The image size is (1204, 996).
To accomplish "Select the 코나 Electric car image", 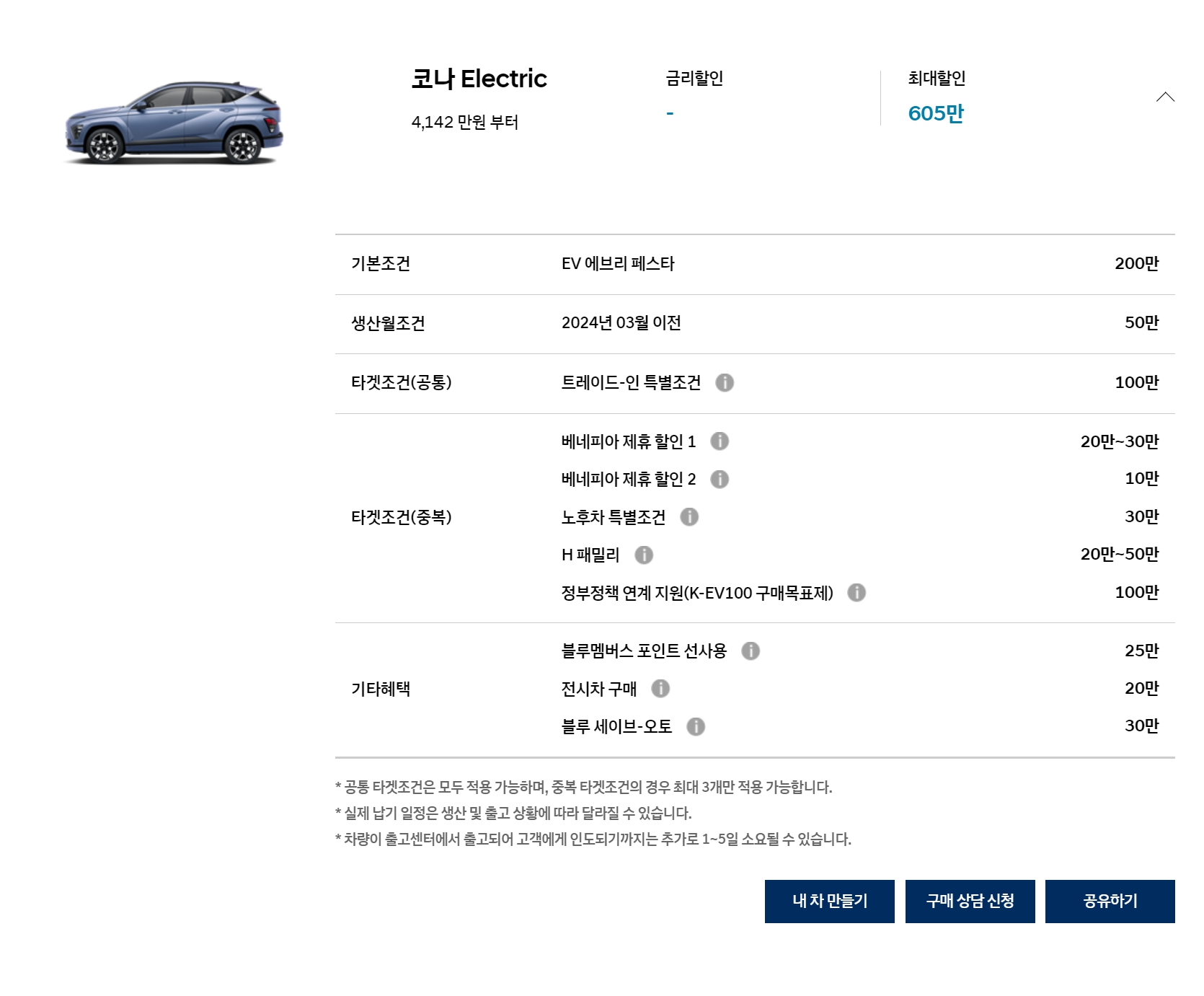I will click(173, 123).
